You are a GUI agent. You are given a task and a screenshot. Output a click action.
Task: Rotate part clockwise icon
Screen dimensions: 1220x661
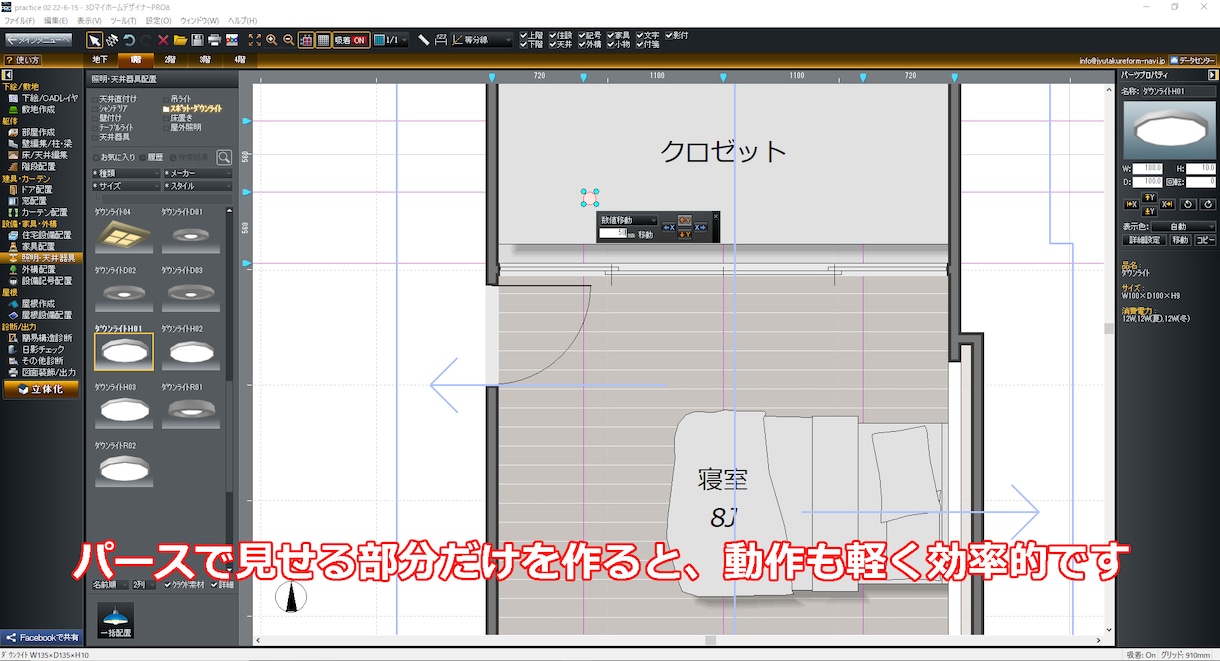click(x=1208, y=204)
